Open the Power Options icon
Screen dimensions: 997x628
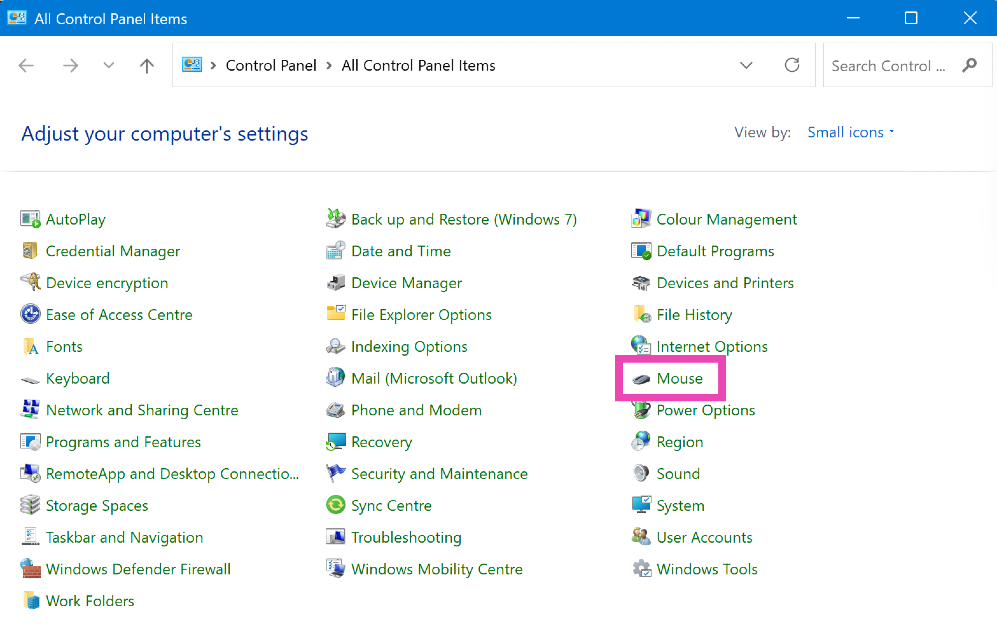coord(641,410)
